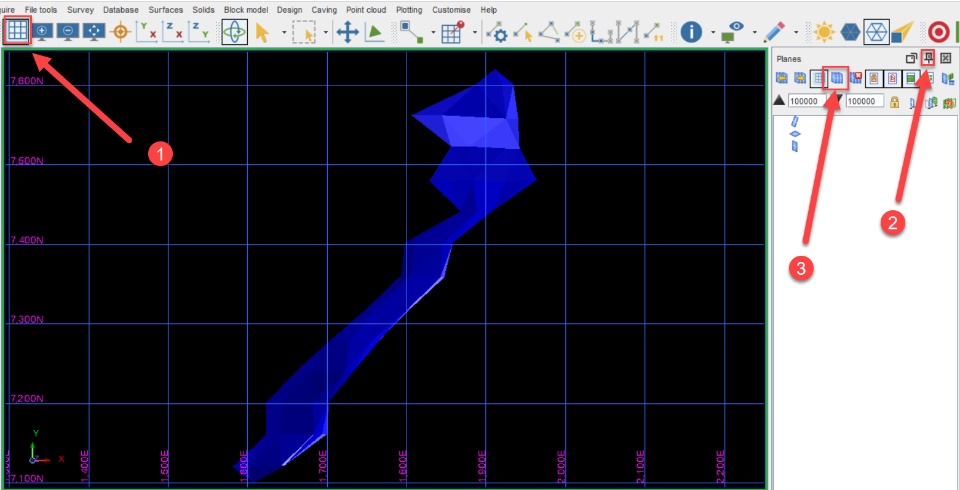Image resolution: width=960 pixels, height=490 pixels.
Task: Open the Block model menu
Action: [246, 10]
